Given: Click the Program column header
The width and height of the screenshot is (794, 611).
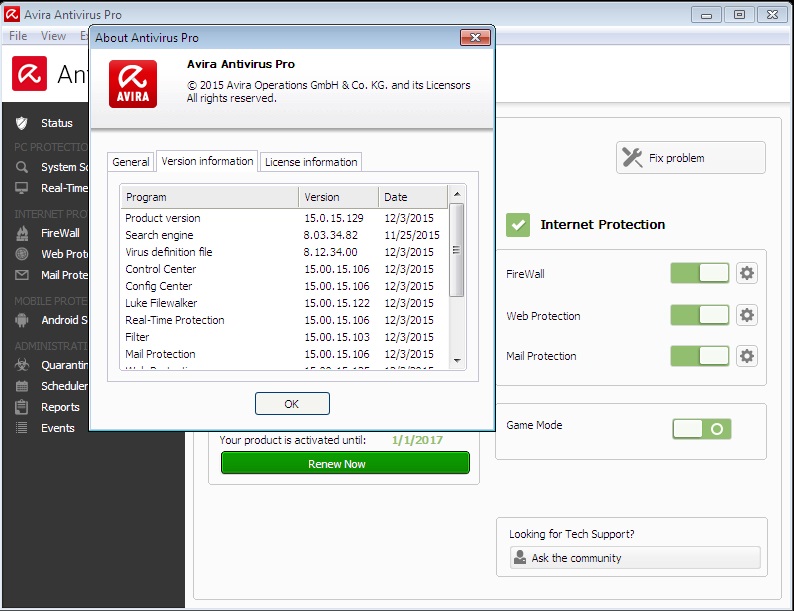Looking at the screenshot, I should pyautogui.click(x=210, y=197).
